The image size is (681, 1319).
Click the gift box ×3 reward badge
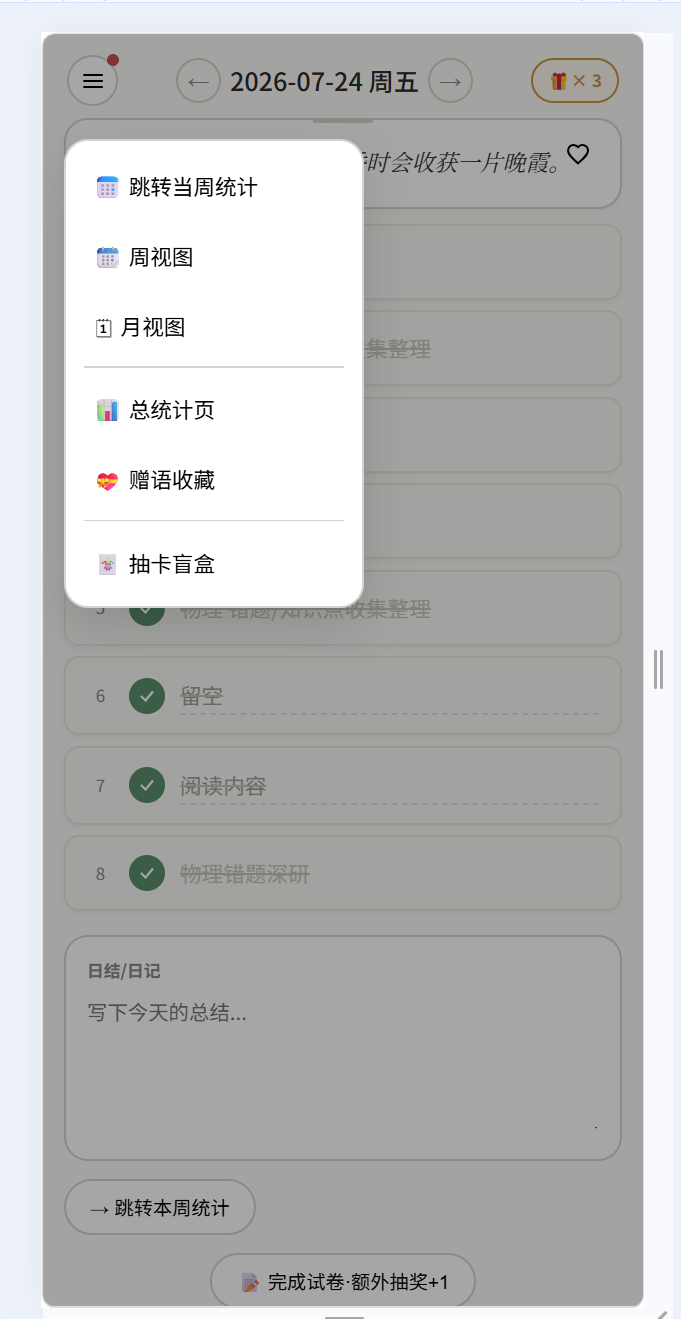coord(575,81)
